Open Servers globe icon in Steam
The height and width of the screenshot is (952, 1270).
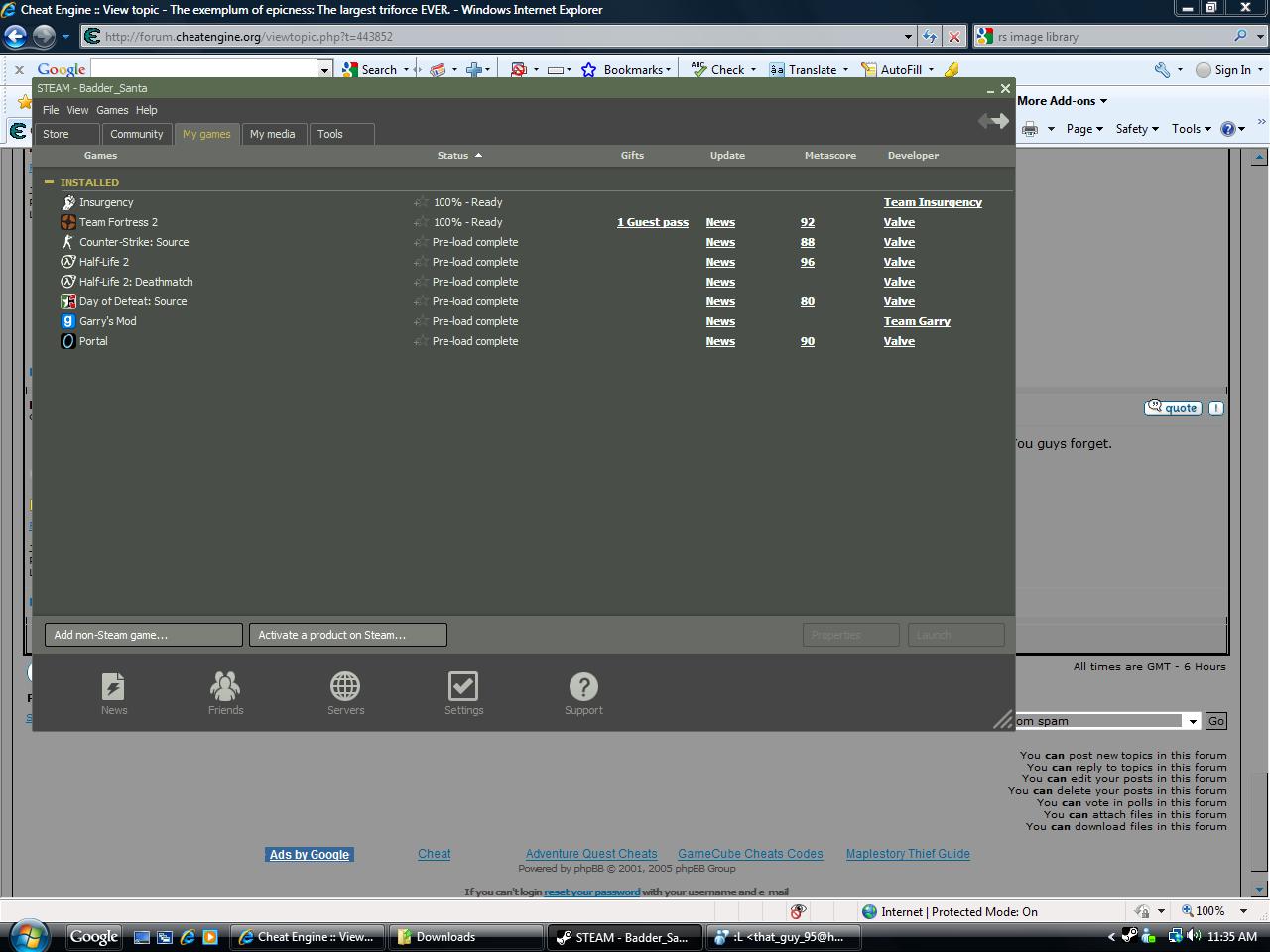point(345,693)
